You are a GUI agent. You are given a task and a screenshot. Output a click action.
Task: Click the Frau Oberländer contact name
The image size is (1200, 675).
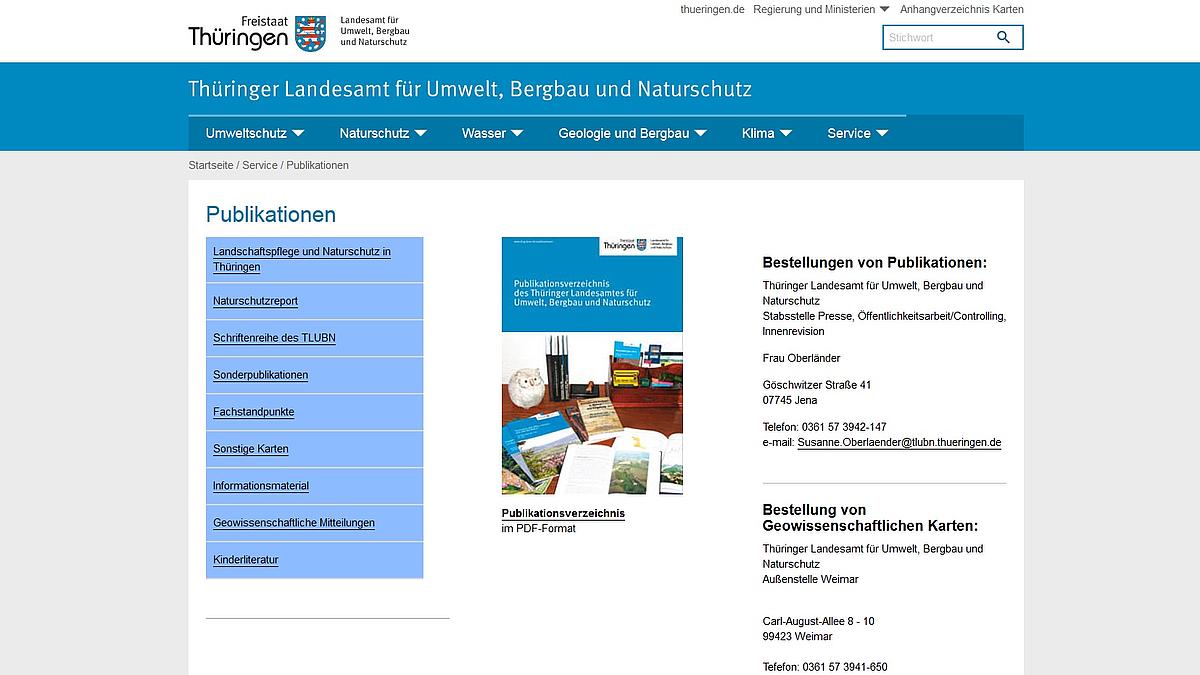801,358
